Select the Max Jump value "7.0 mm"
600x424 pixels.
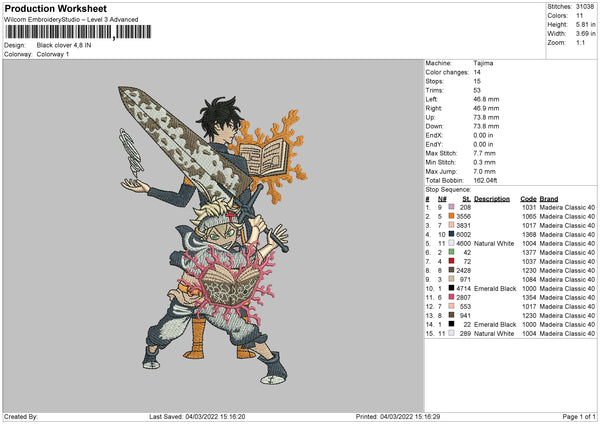(484, 171)
